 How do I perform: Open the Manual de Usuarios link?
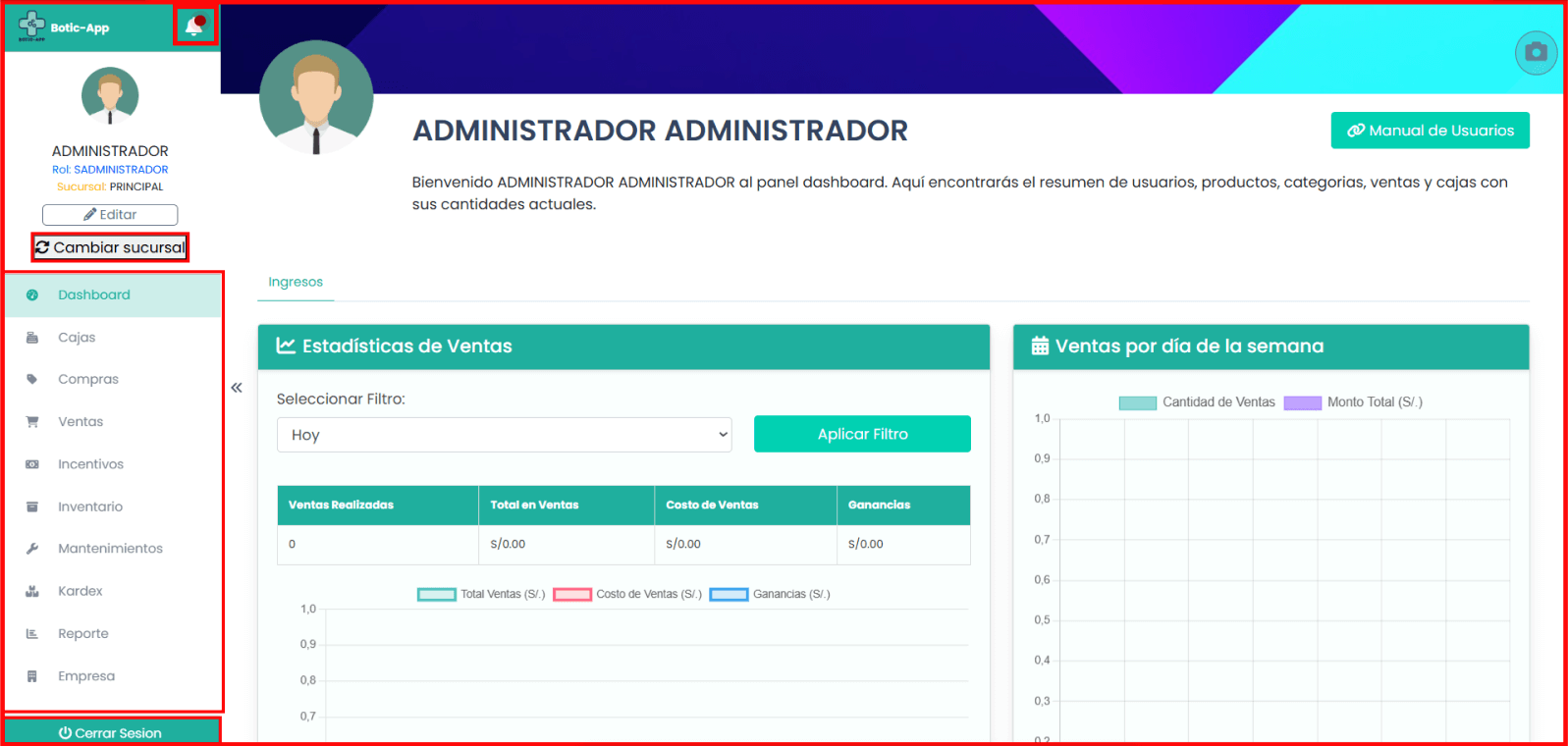1430,131
